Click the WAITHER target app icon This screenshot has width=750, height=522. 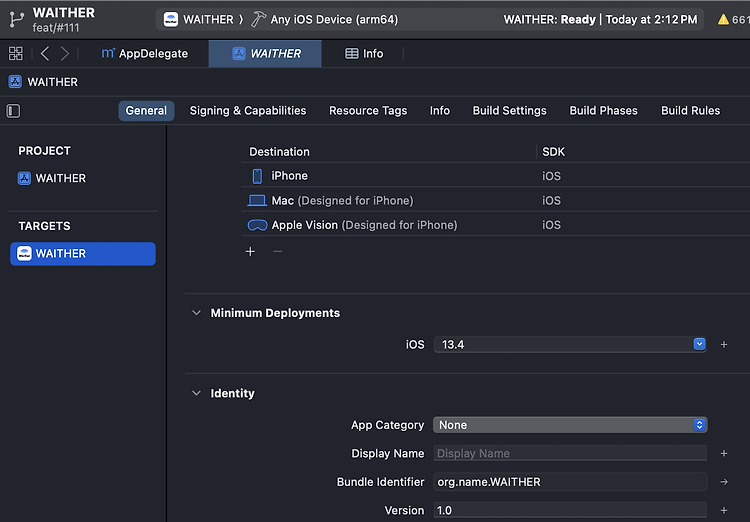pos(24,254)
